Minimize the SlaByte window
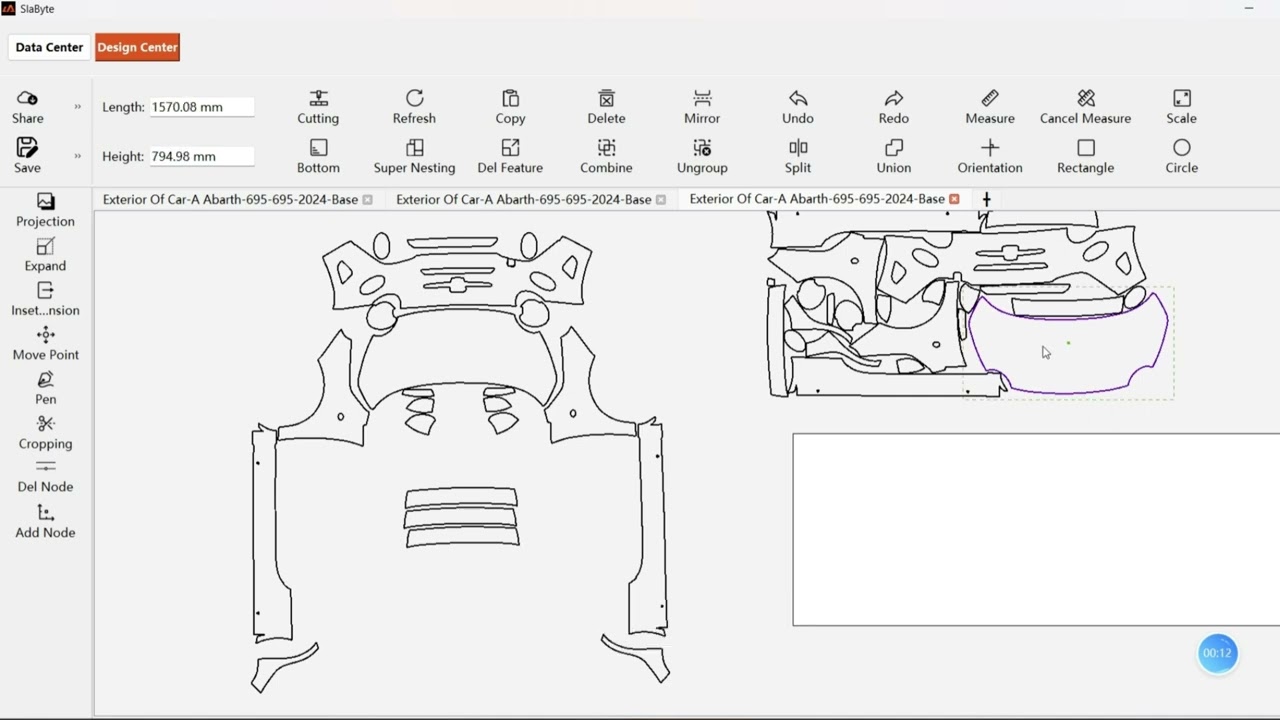The image size is (1280, 720). point(1248,9)
